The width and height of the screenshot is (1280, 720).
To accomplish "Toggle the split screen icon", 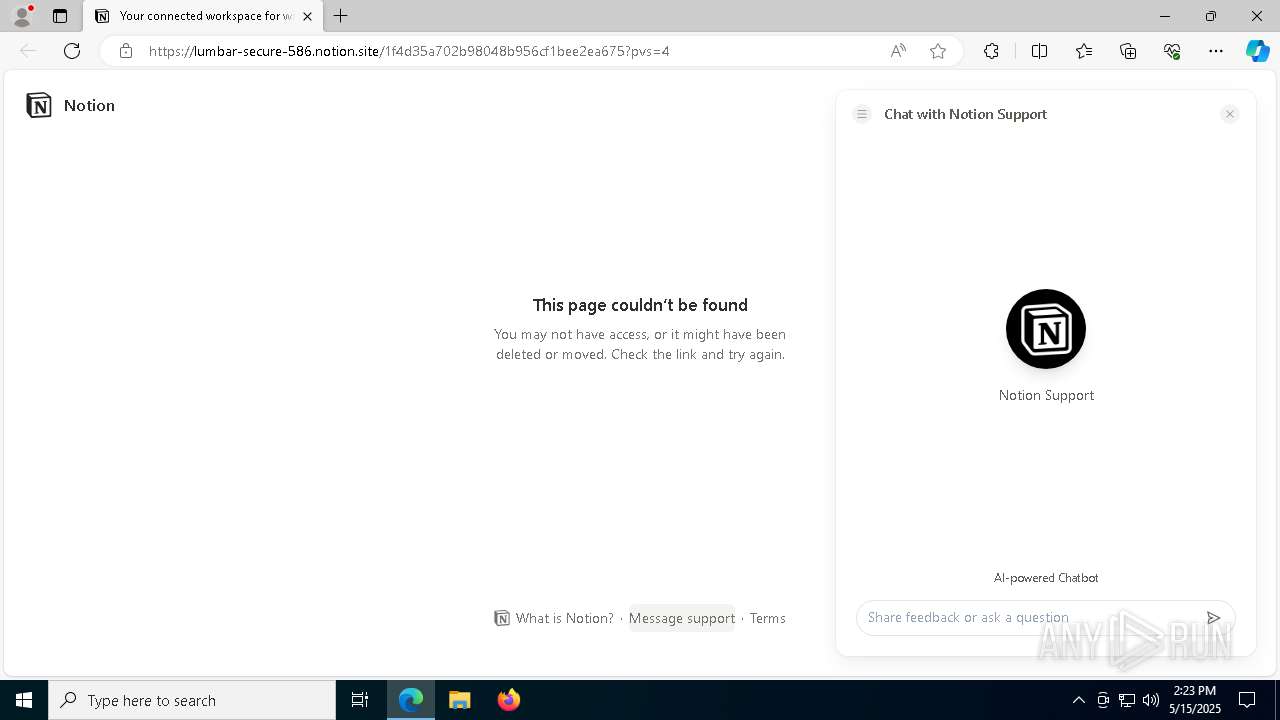I will point(1039,51).
